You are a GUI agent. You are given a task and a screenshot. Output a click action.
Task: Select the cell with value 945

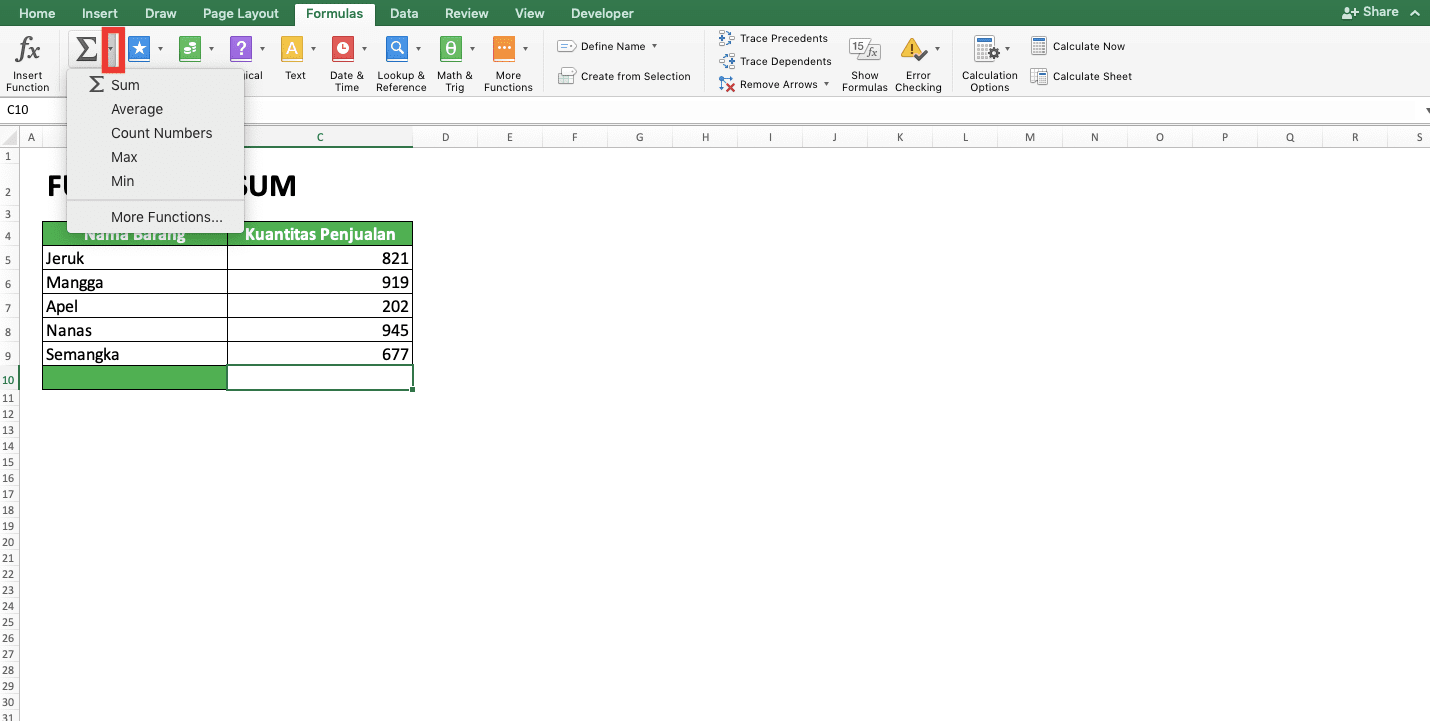click(x=320, y=330)
